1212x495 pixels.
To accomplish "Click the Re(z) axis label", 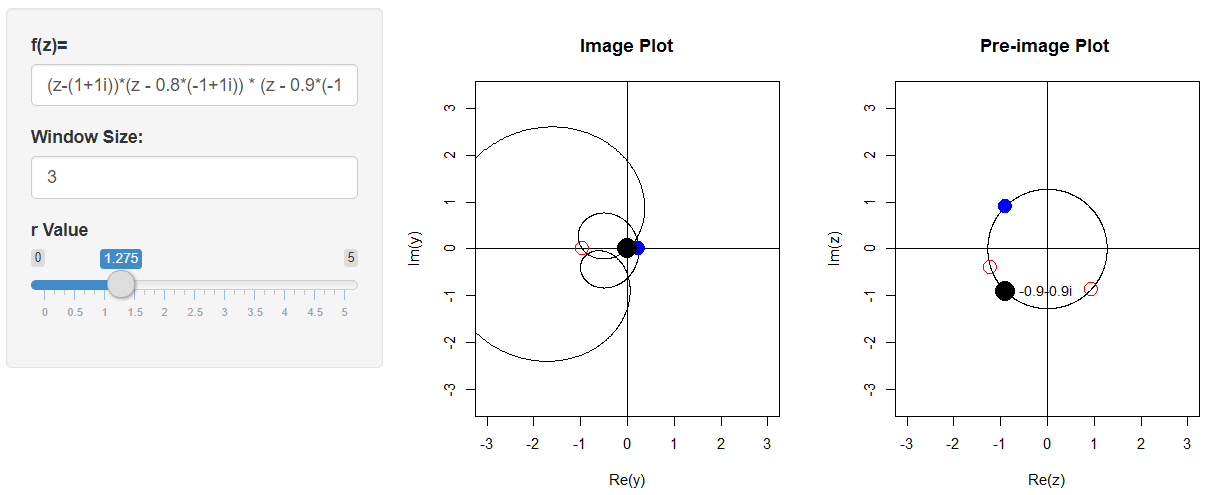I will (x=1046, y=480).
